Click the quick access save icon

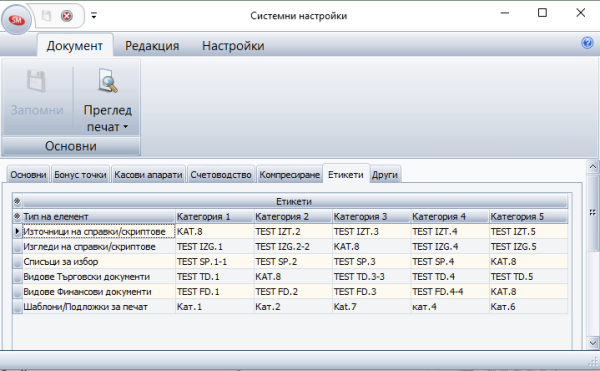coord(46,16)
